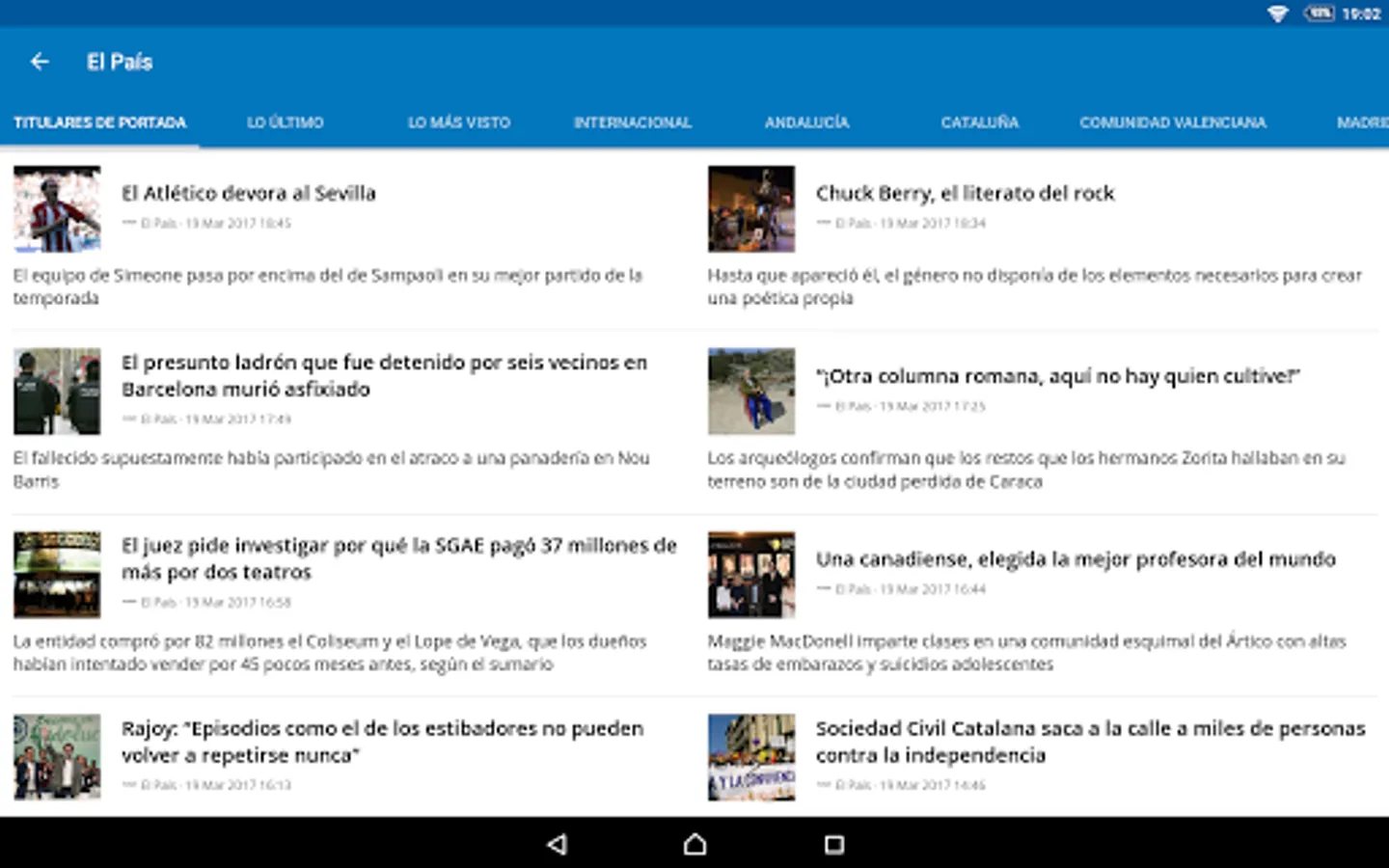Viewport: 1389px width, 868px height.
Task: Open the Atlético article thumbnail
Action: click(x=57, y=209)
